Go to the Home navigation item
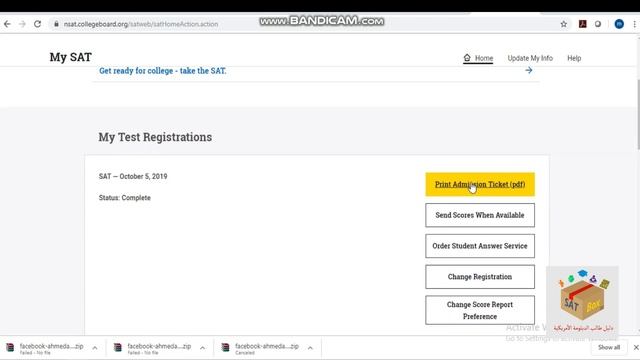This screenshot has width=640, height=360. click(478, 58)
